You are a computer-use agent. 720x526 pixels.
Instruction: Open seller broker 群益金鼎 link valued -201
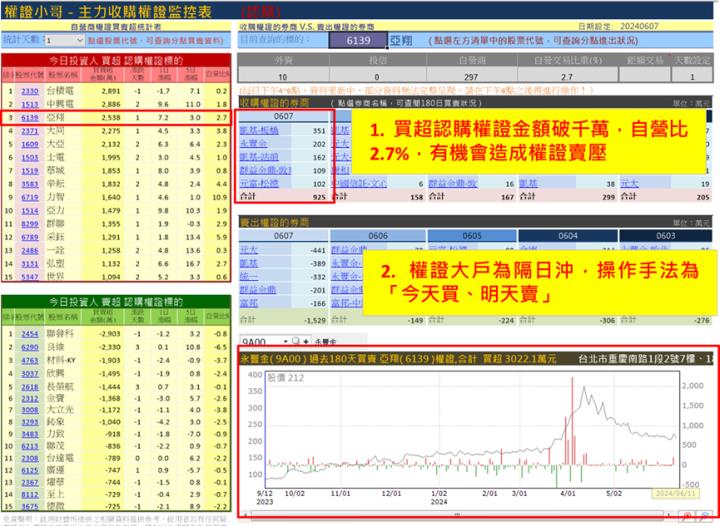[258, 290]
